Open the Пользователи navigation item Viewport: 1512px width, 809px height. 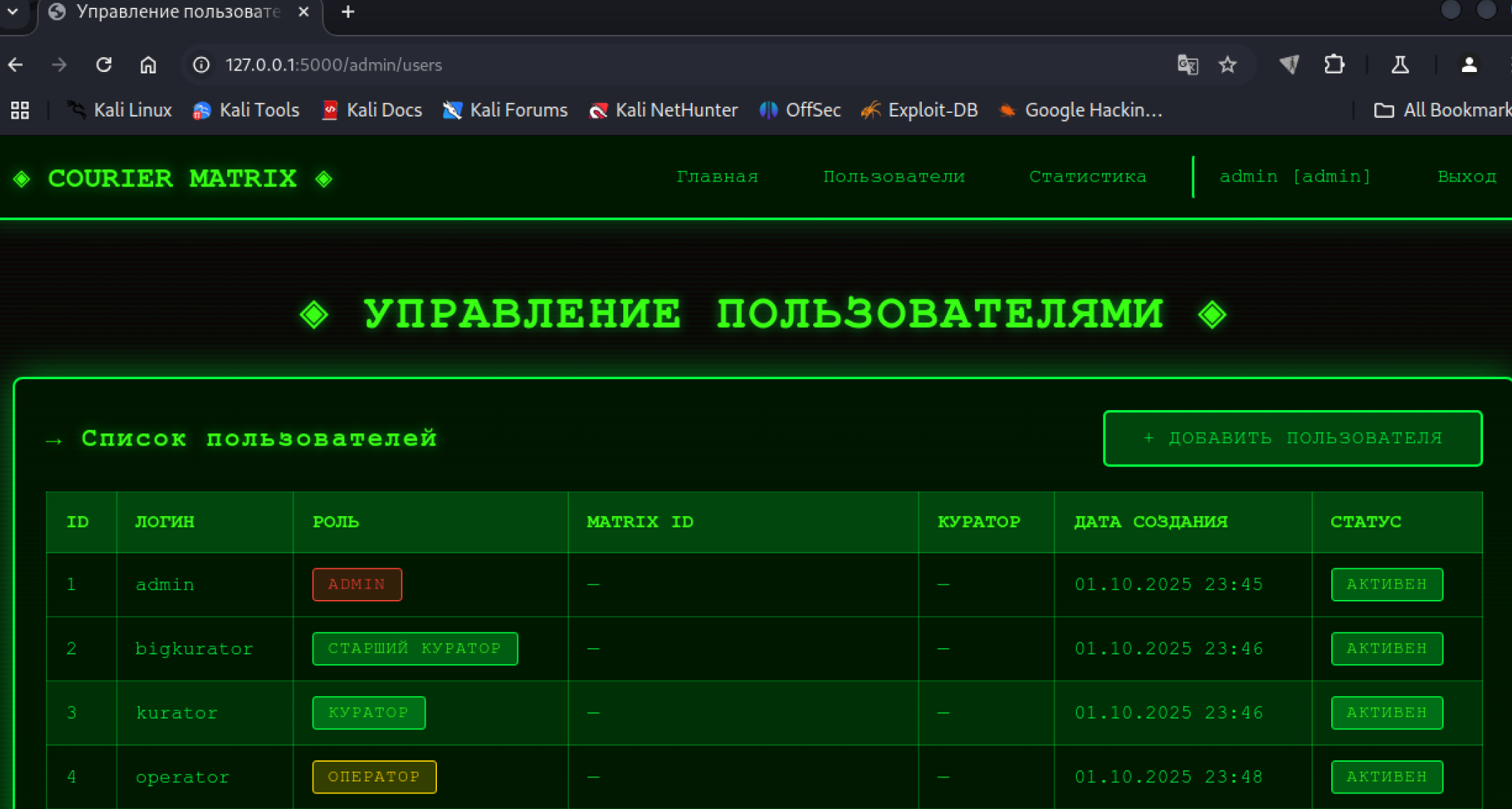pyautogui.click(x=893, y=176)
